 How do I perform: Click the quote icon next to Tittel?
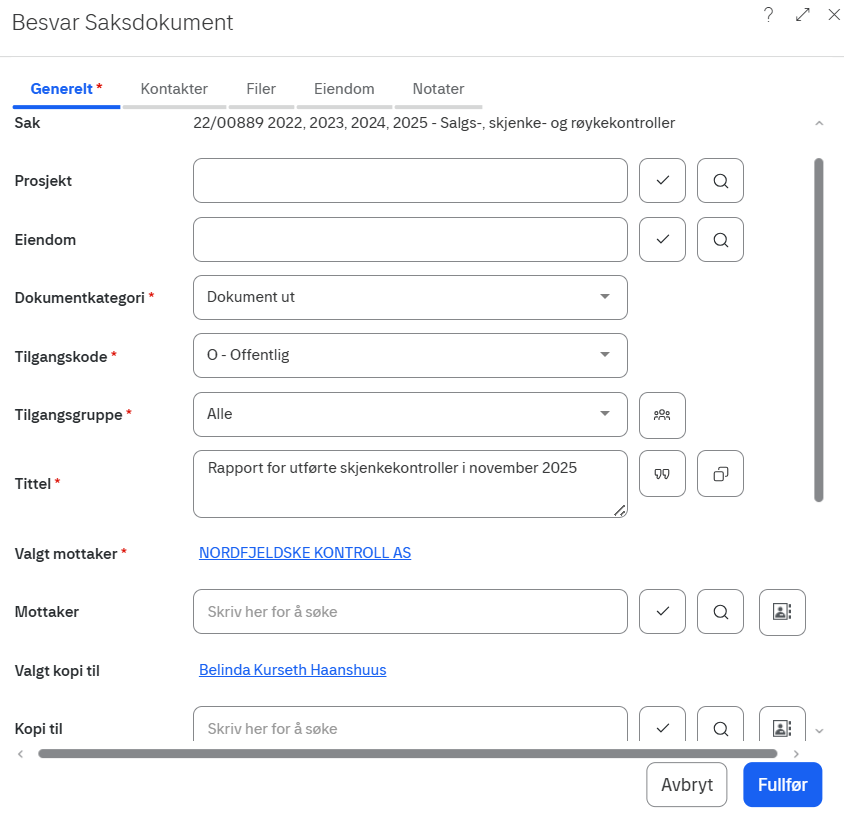coord(662,474)
